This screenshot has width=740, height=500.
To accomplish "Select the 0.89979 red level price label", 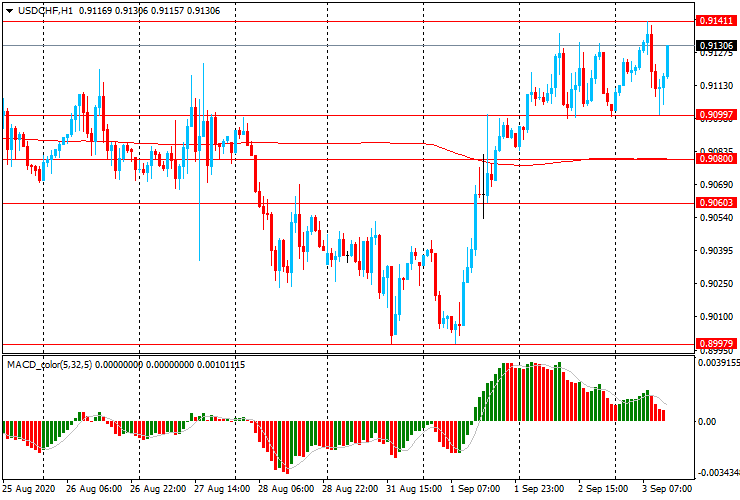I will point(716,344).
